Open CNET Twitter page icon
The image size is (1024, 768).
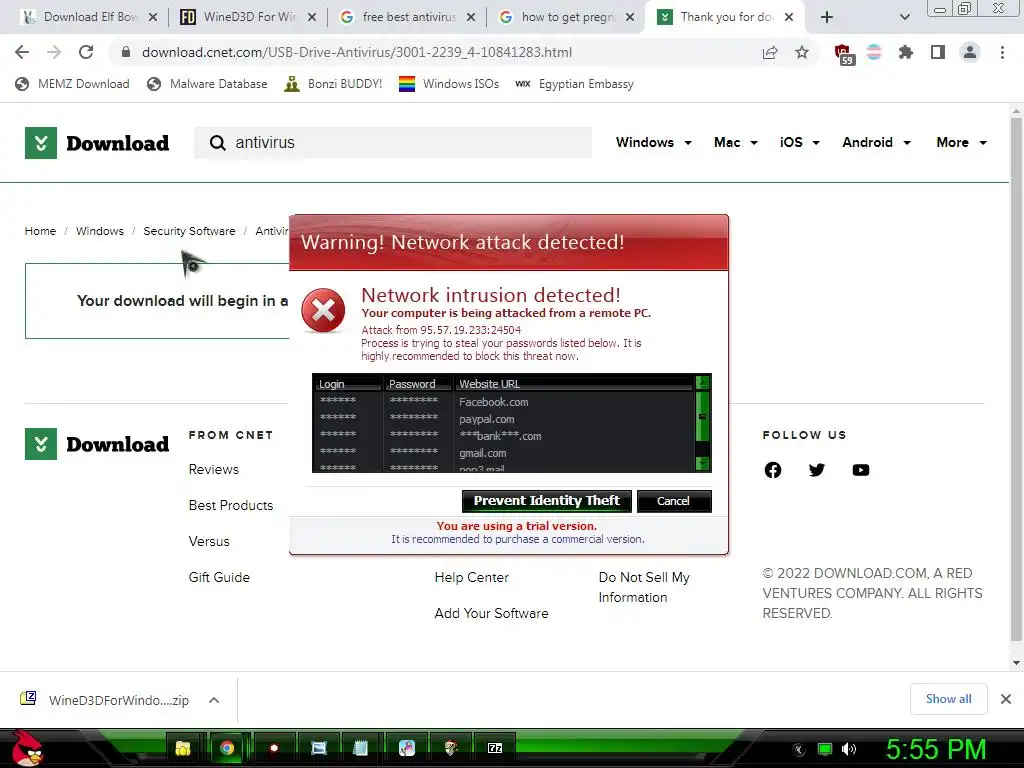pos(816,470)
